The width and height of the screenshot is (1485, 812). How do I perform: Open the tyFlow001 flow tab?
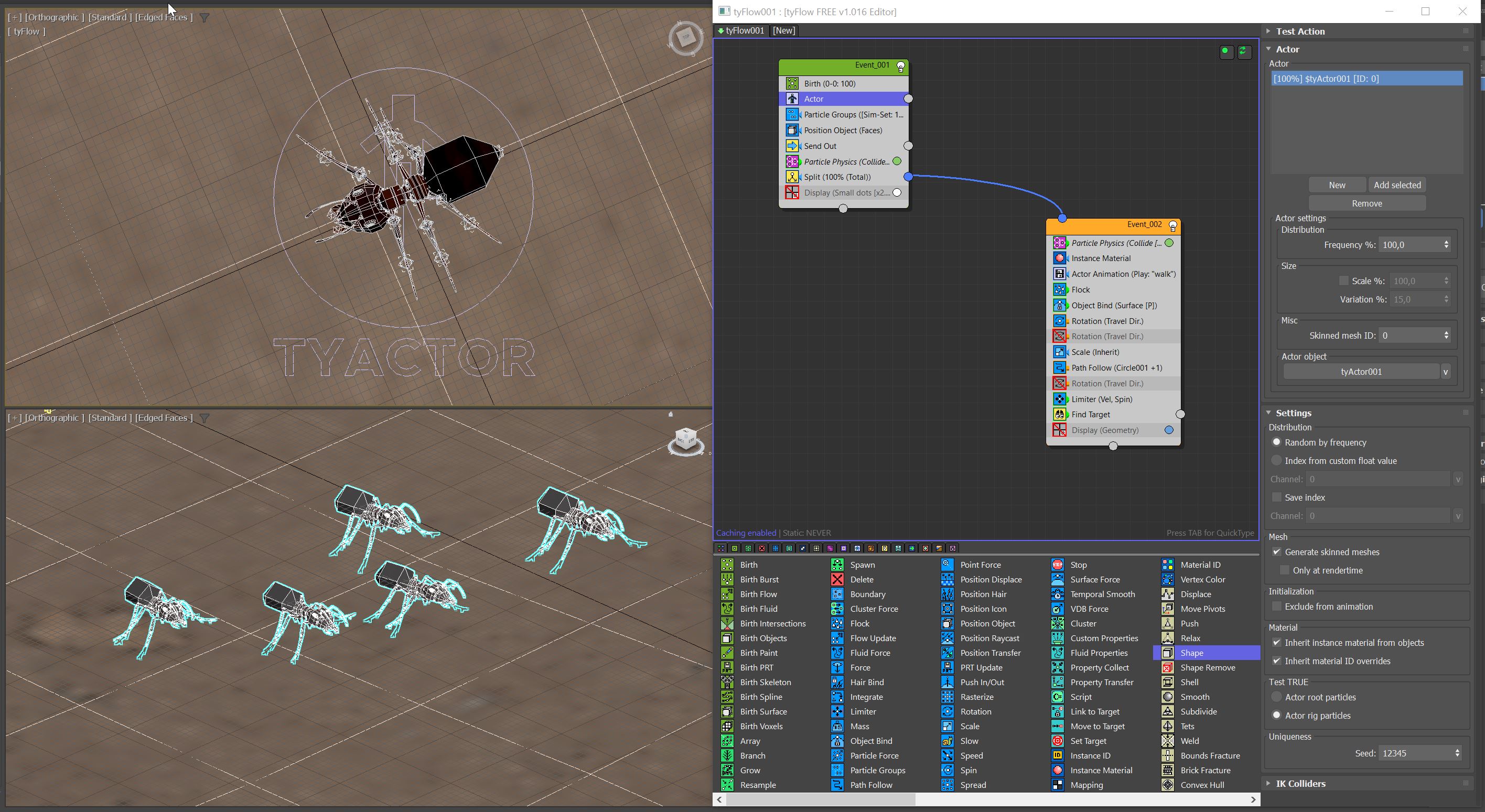741,30
